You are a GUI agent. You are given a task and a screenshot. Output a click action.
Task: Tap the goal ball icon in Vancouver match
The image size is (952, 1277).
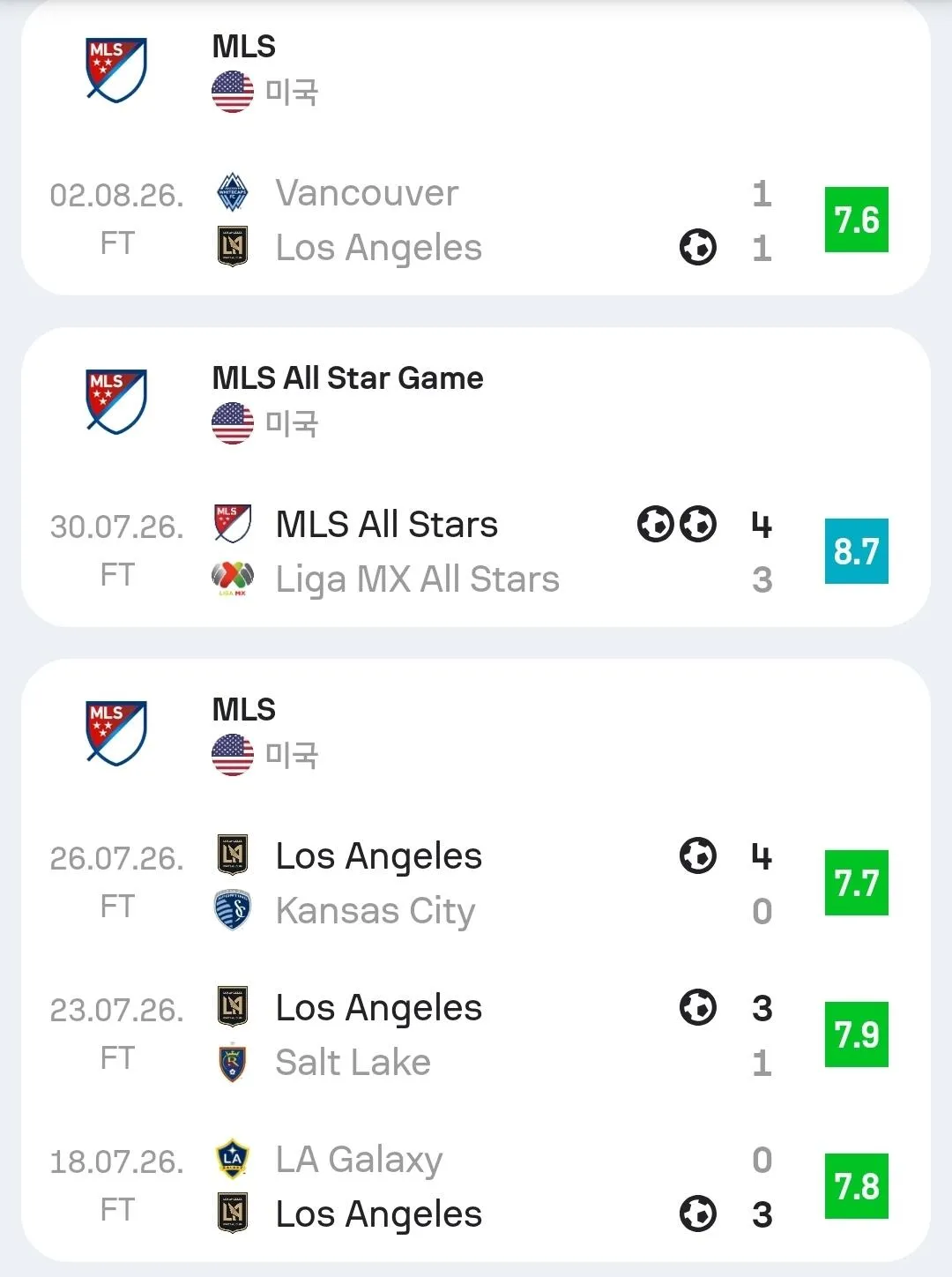click(x=698, y=247)
